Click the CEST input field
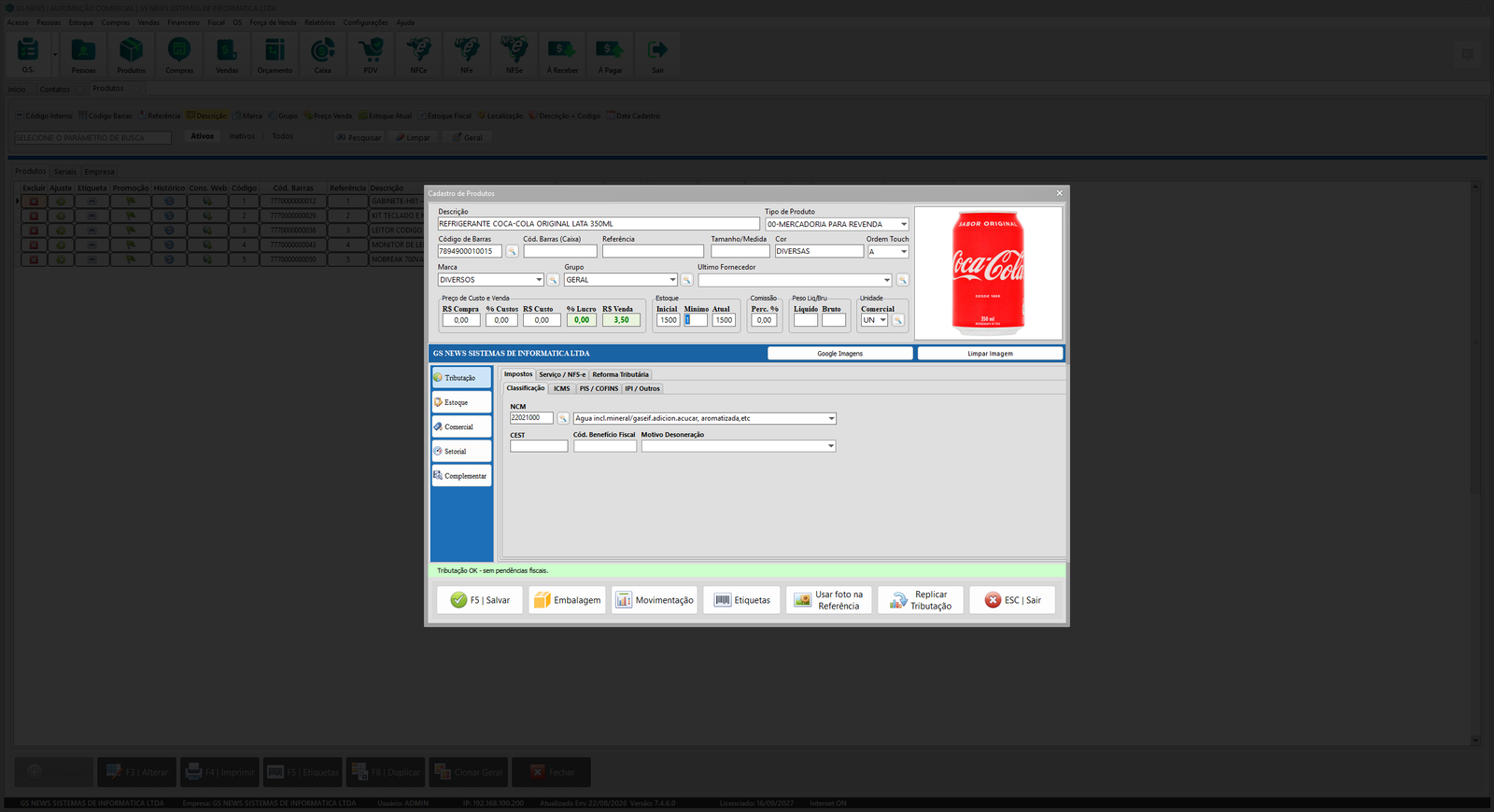1494x812 pixels. [x=539, y=446]
